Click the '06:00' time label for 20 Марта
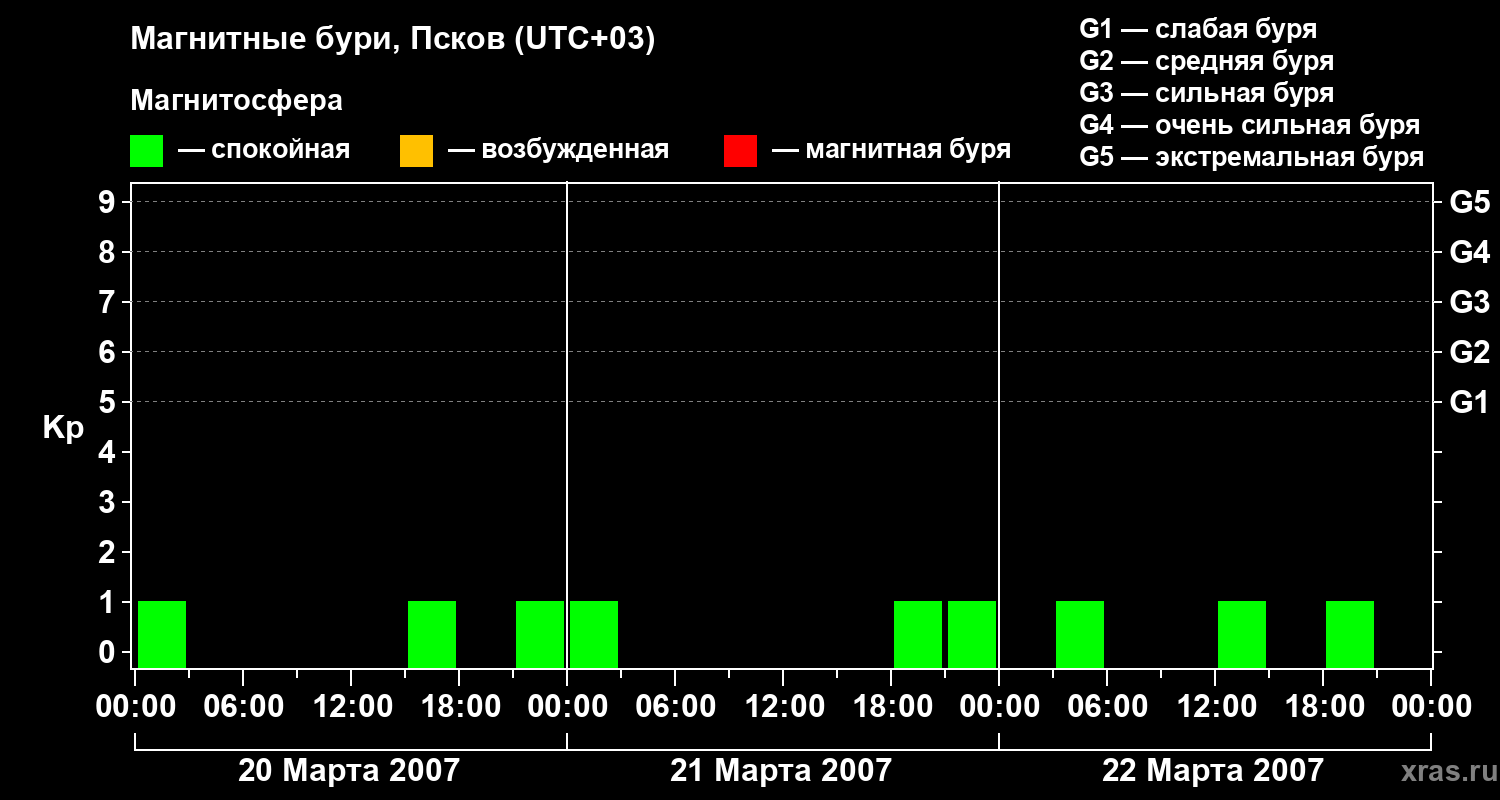 (243, 707)
